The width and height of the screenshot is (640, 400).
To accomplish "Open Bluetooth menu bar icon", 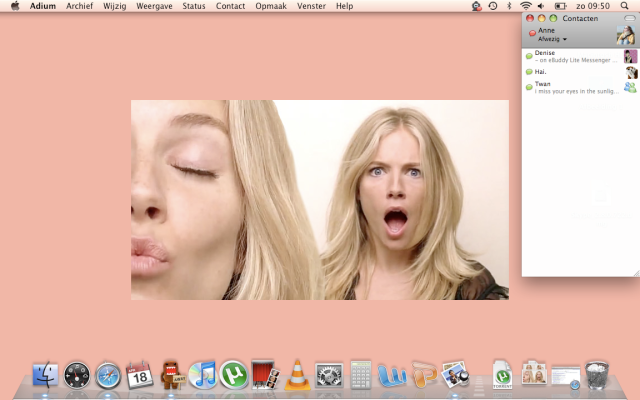I will click(509, 6).
